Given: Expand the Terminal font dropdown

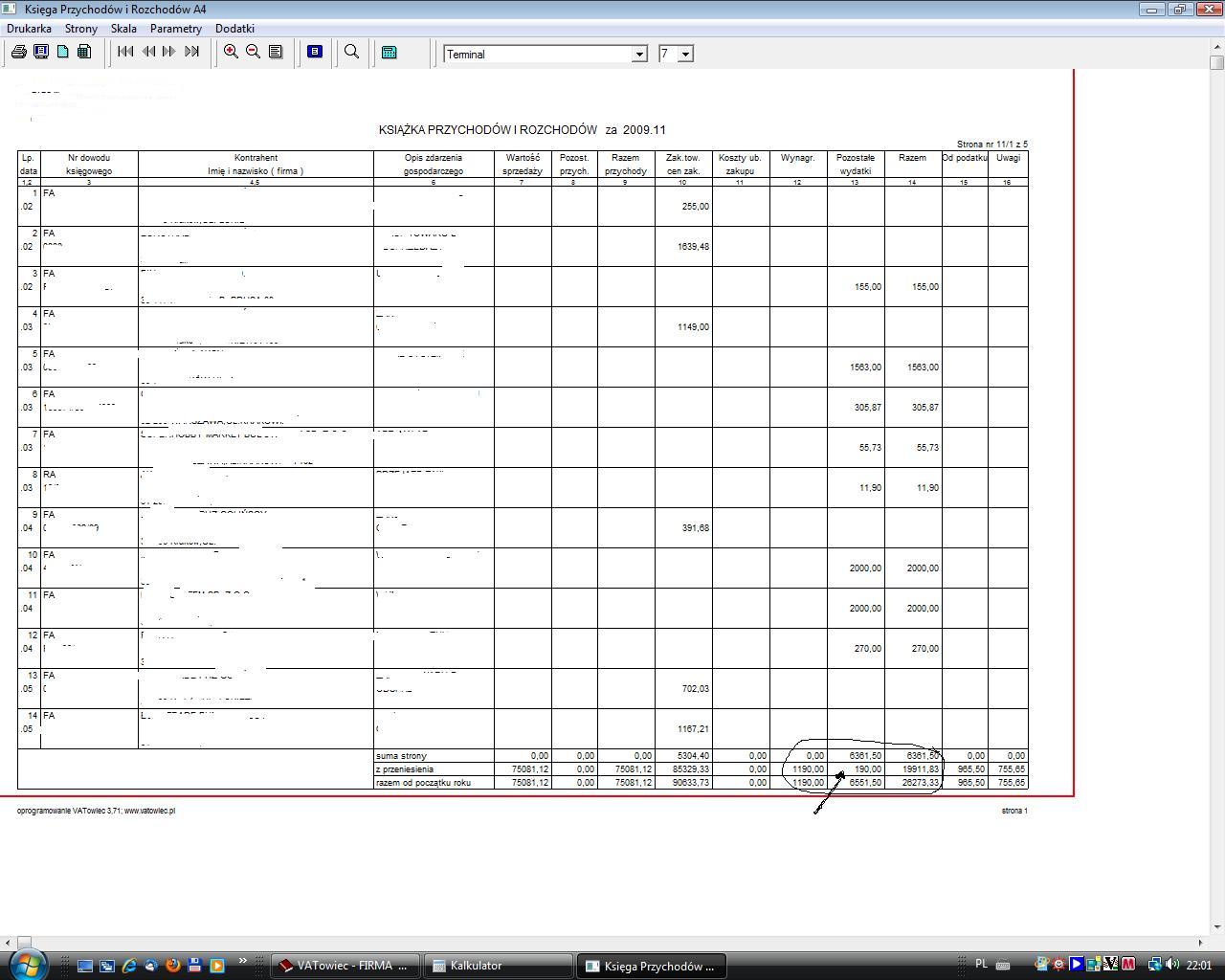Looking at the screenshot, I should [639, 55].
